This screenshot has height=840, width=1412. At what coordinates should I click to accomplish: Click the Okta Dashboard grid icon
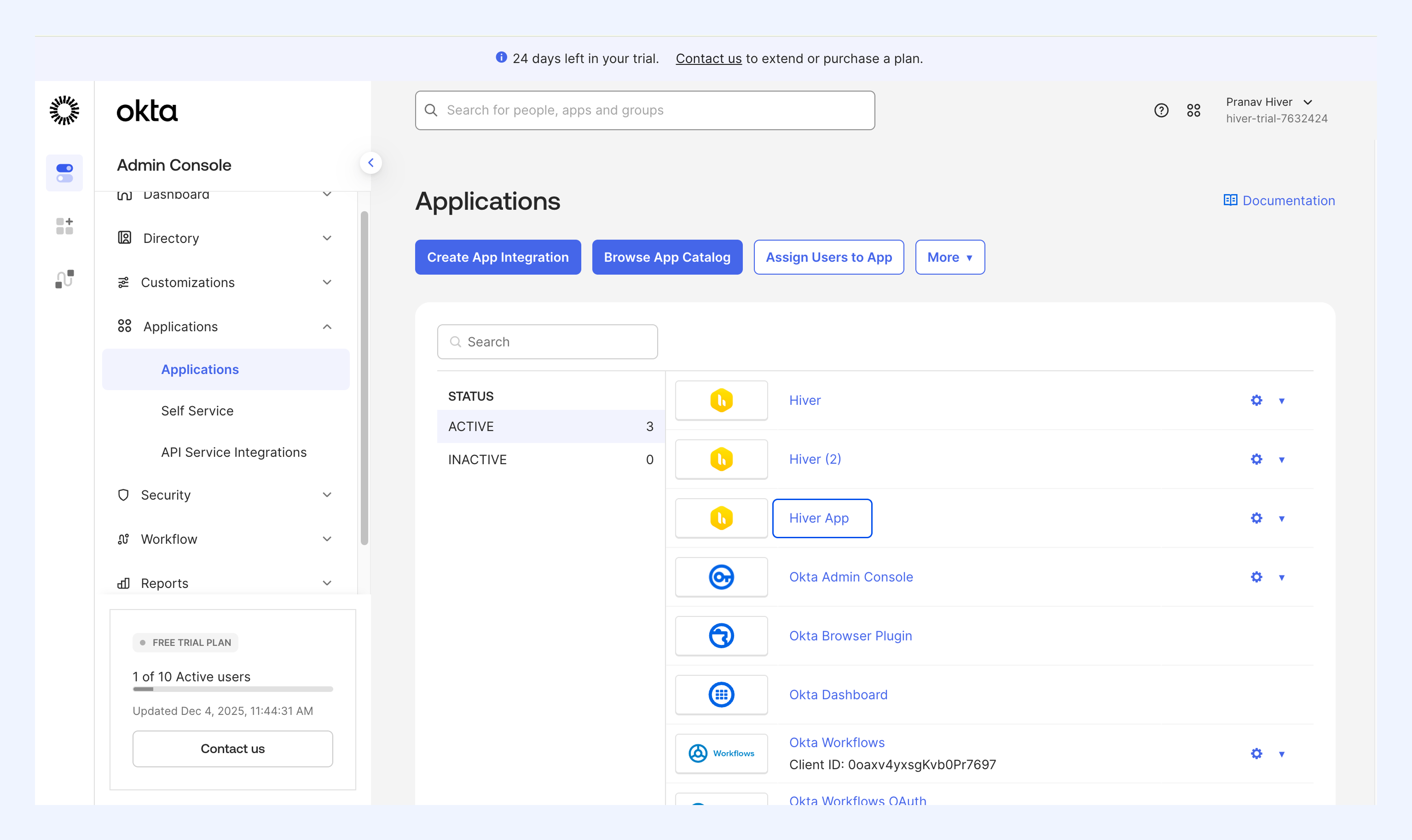click(721, 695)
